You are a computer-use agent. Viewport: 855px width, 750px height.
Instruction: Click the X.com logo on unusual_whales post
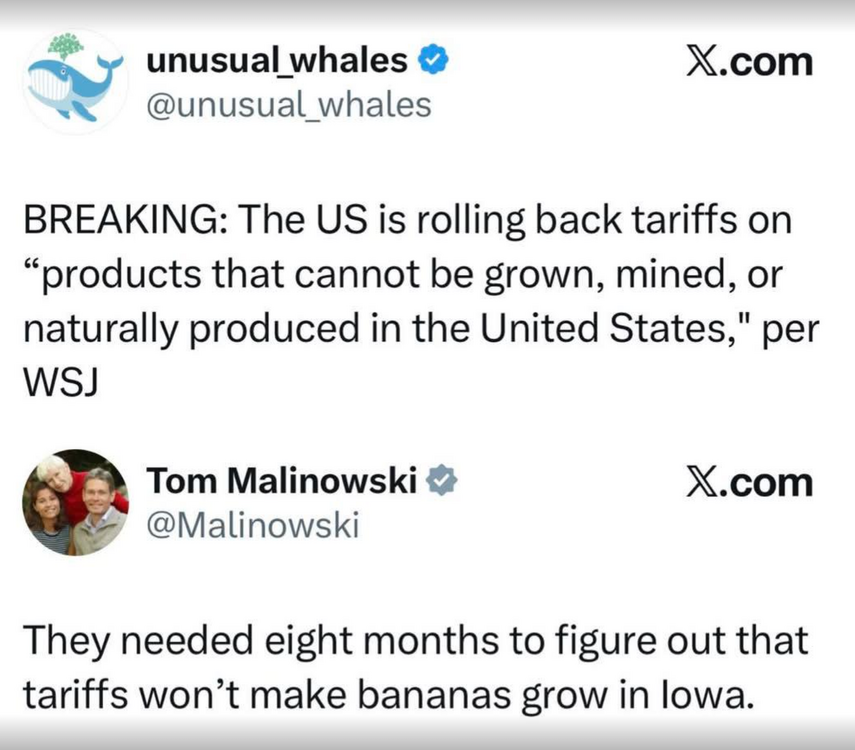click(x=749, y=62)
